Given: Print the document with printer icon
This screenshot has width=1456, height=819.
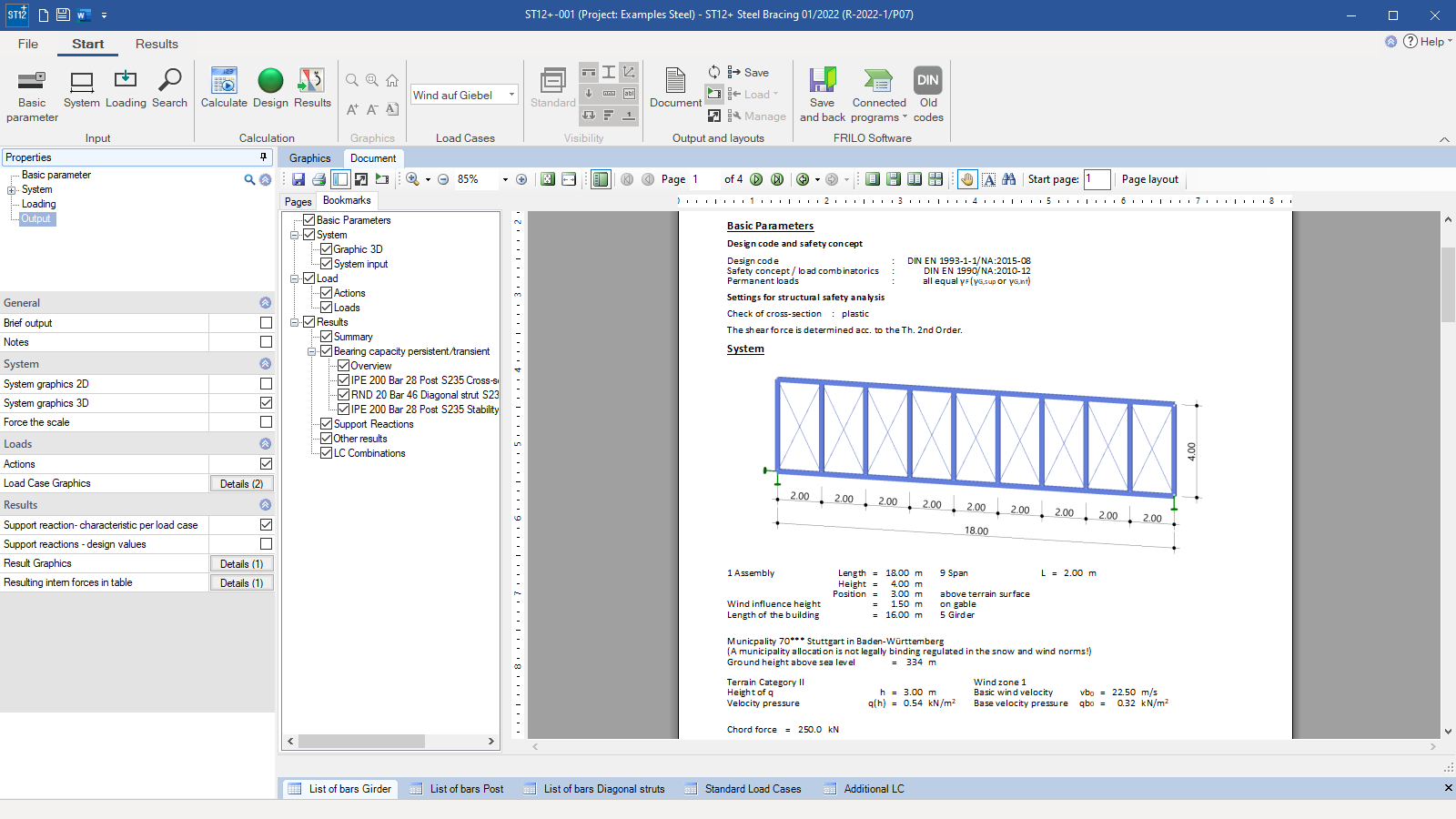Looking at the screenshot, I should [318, 179].
